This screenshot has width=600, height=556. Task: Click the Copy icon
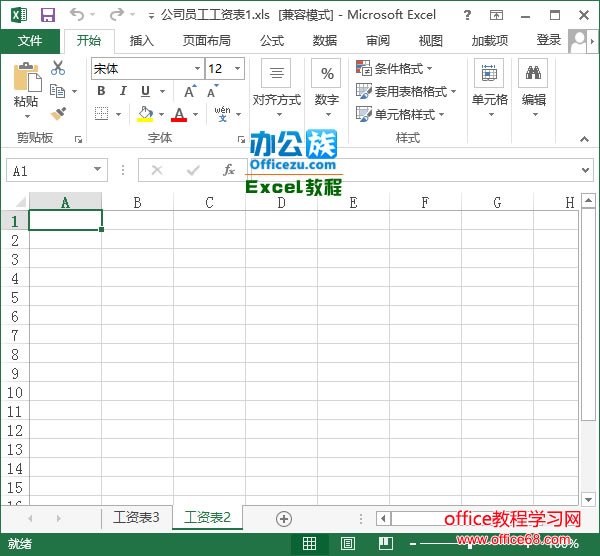coord(58,91)
